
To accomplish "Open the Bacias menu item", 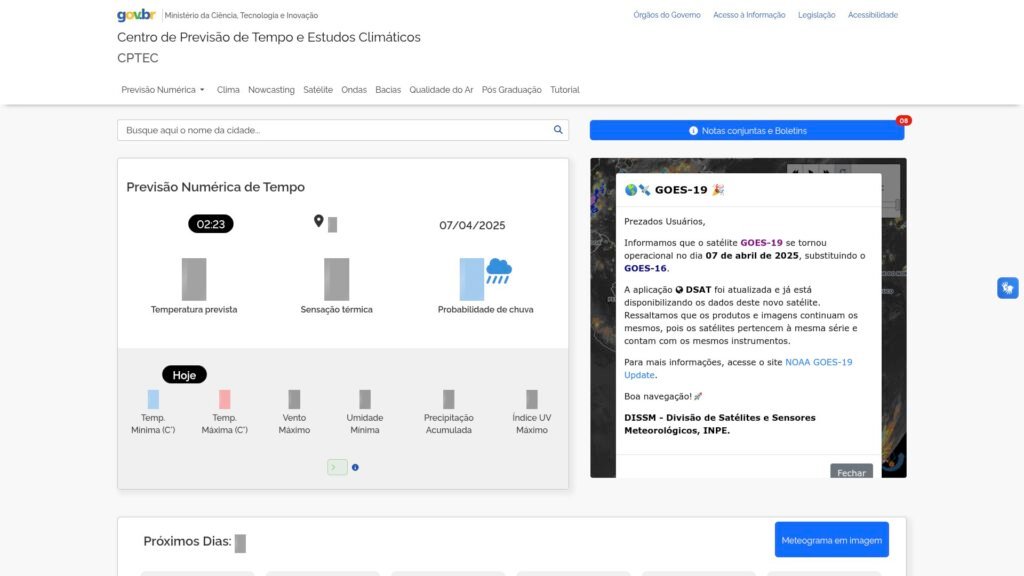I will coord(388,90).
